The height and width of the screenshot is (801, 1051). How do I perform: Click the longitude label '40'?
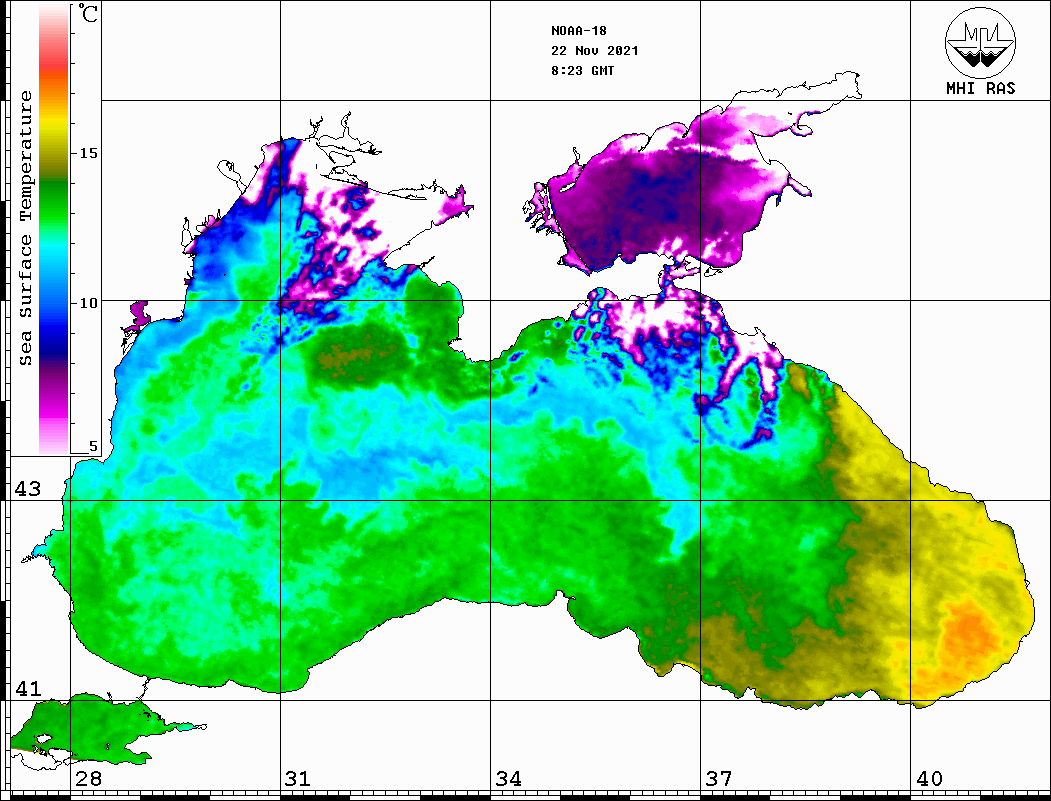(928, 779)
